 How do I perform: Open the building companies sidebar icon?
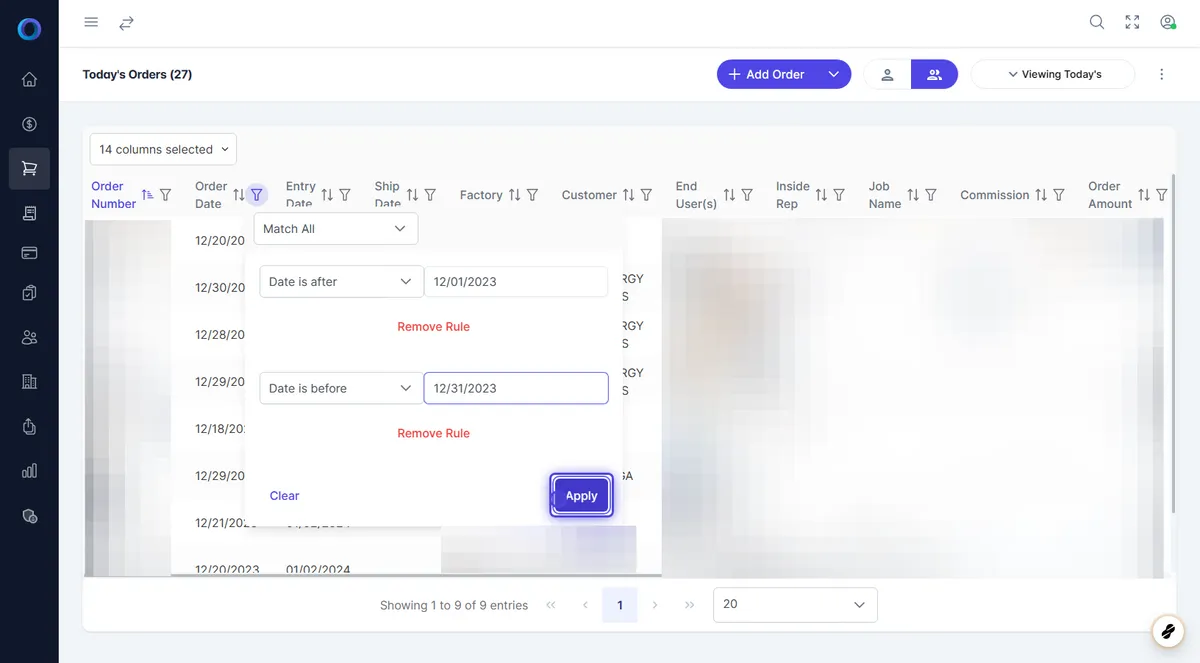[29, 381]
